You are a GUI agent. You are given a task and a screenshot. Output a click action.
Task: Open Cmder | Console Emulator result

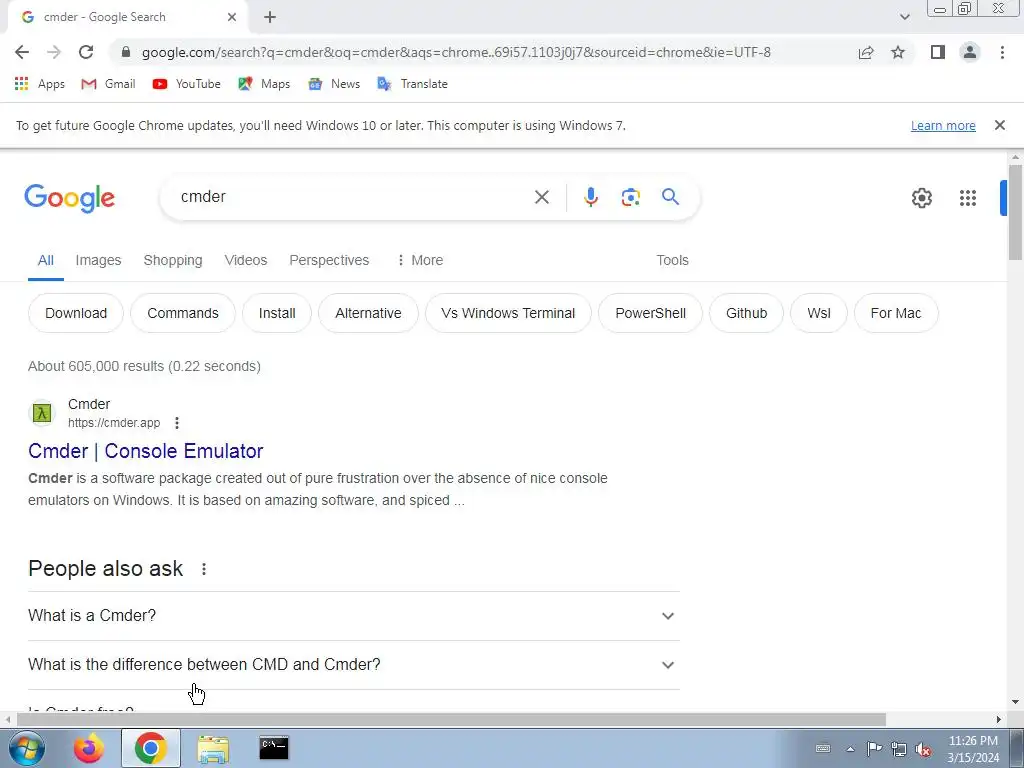point(146,451)
